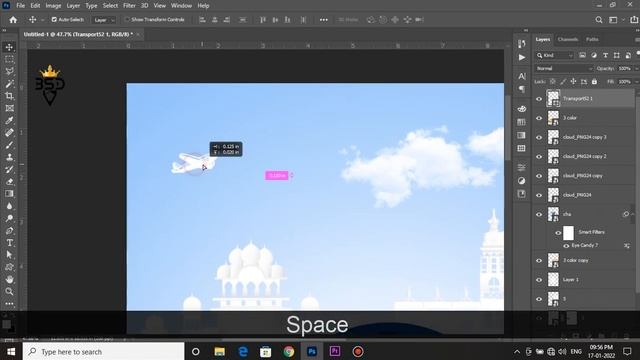Hide the cloud_PNG24 copy 3 layer
The image size is (640, 360).
539,137
